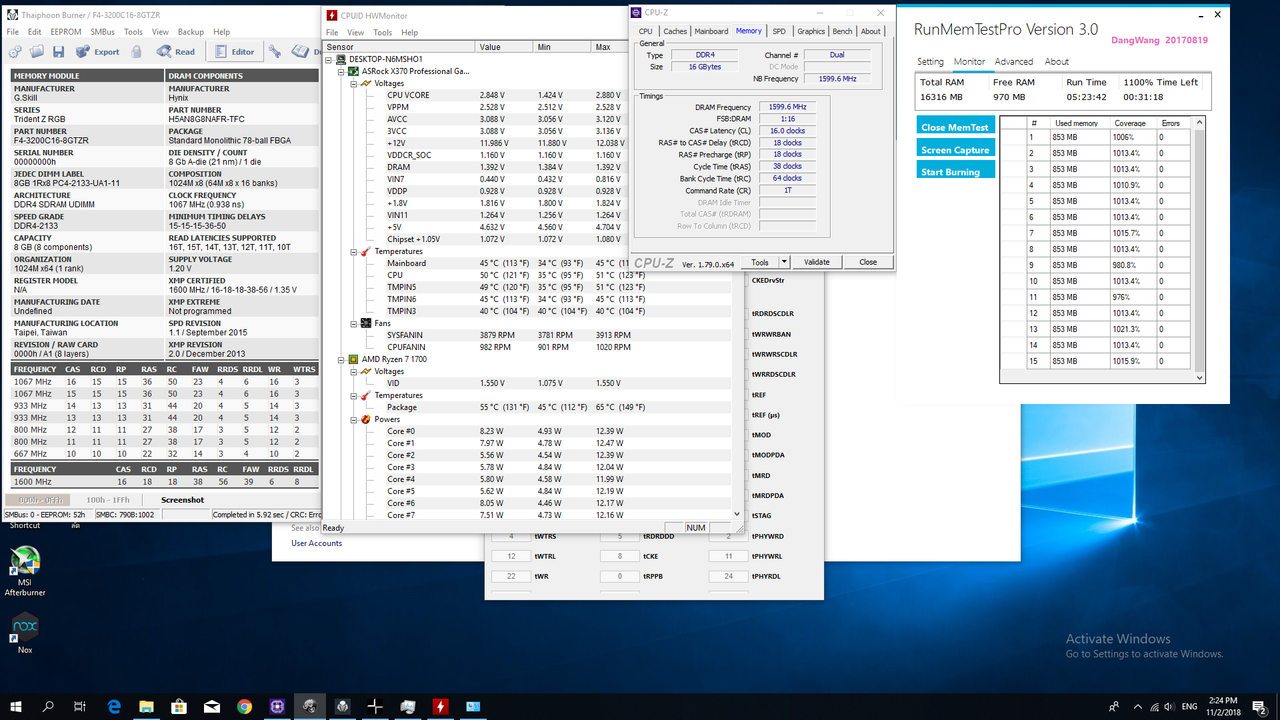Open the notification center icon
The width and height of the screenshot is (1280, 720).
[1261, 706]
